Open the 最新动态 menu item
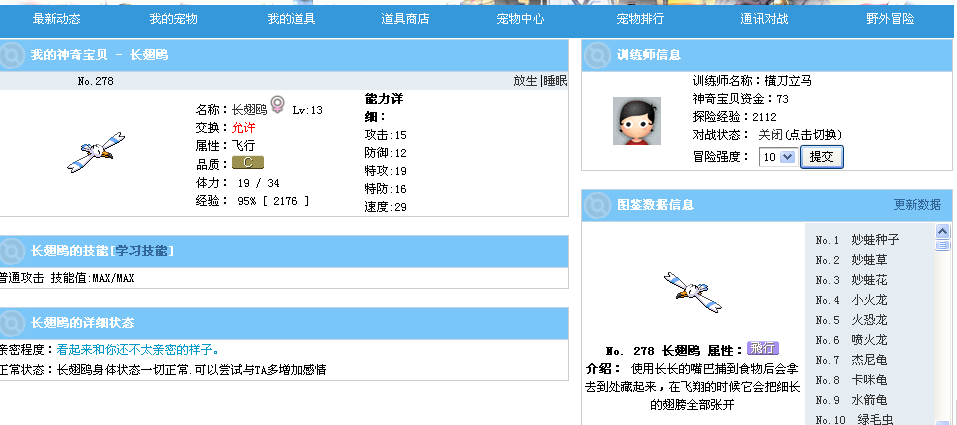 pyautogui.click(x=56, y=19)
